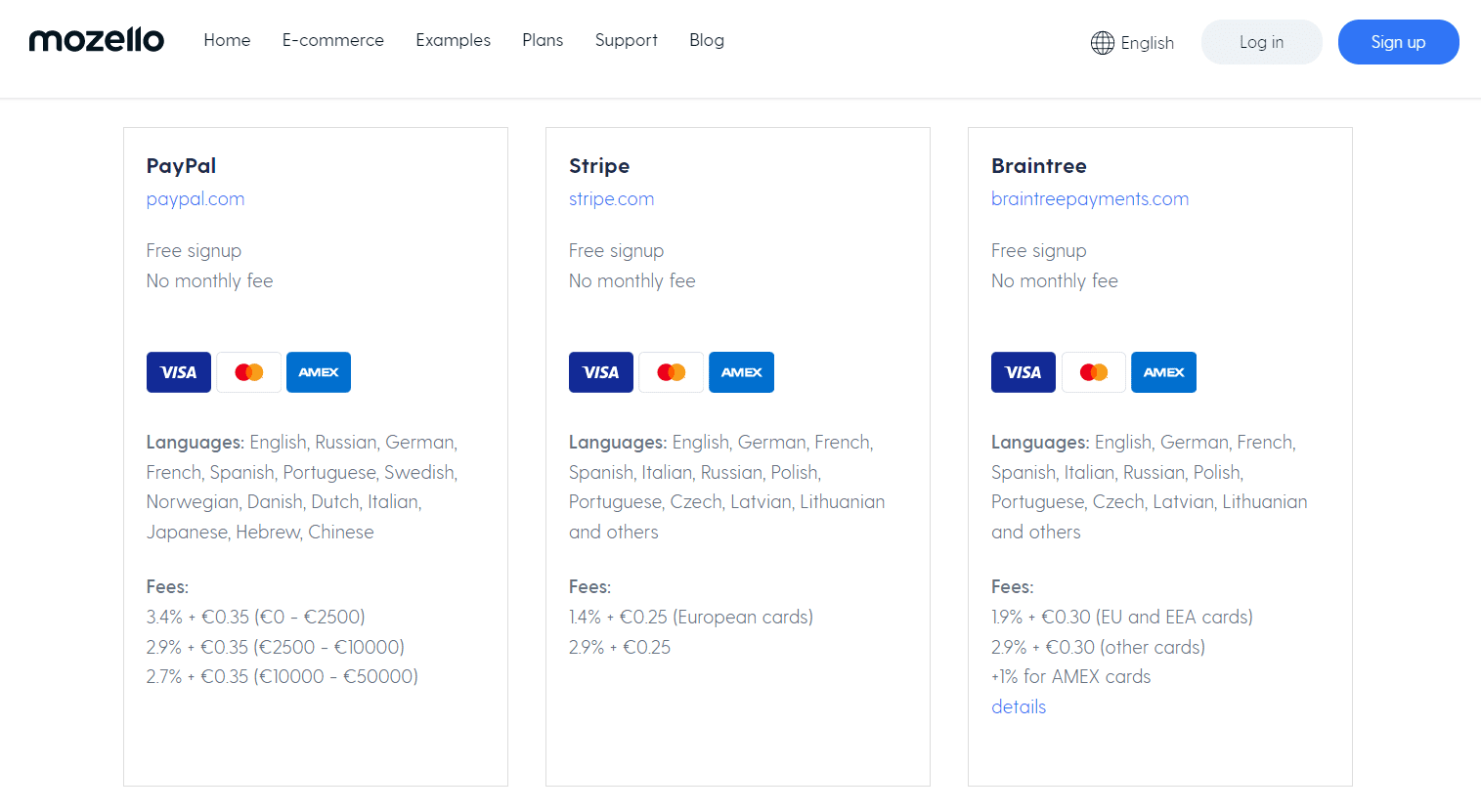Image resolution: width=1481 pixels, height=812 pixels.
Task: Click the Sign up button
Action: pyautogui.click(x=1399, y=42)
